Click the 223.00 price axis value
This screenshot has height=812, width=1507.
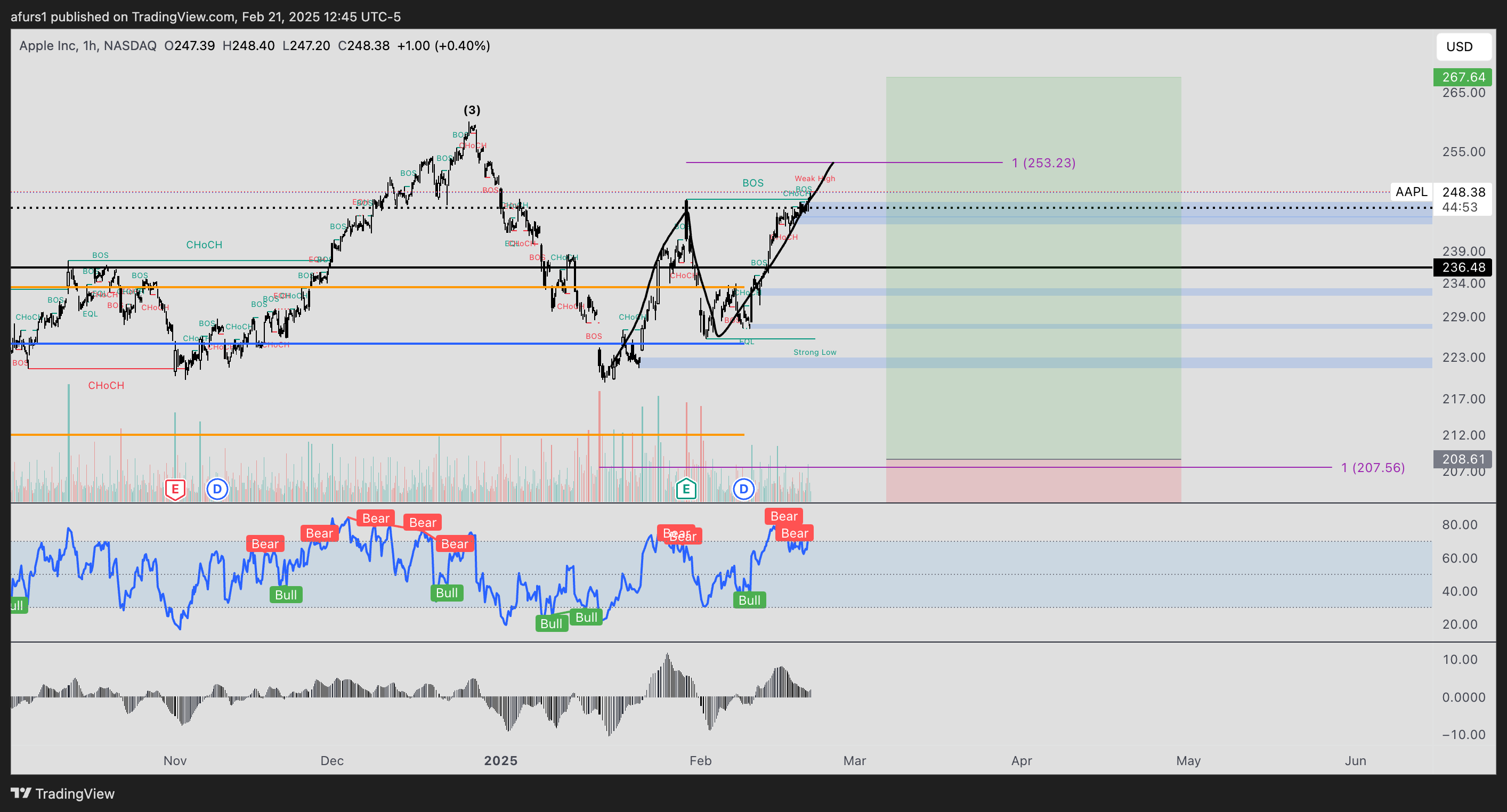pyautogui.click(x=1464, y=358)
